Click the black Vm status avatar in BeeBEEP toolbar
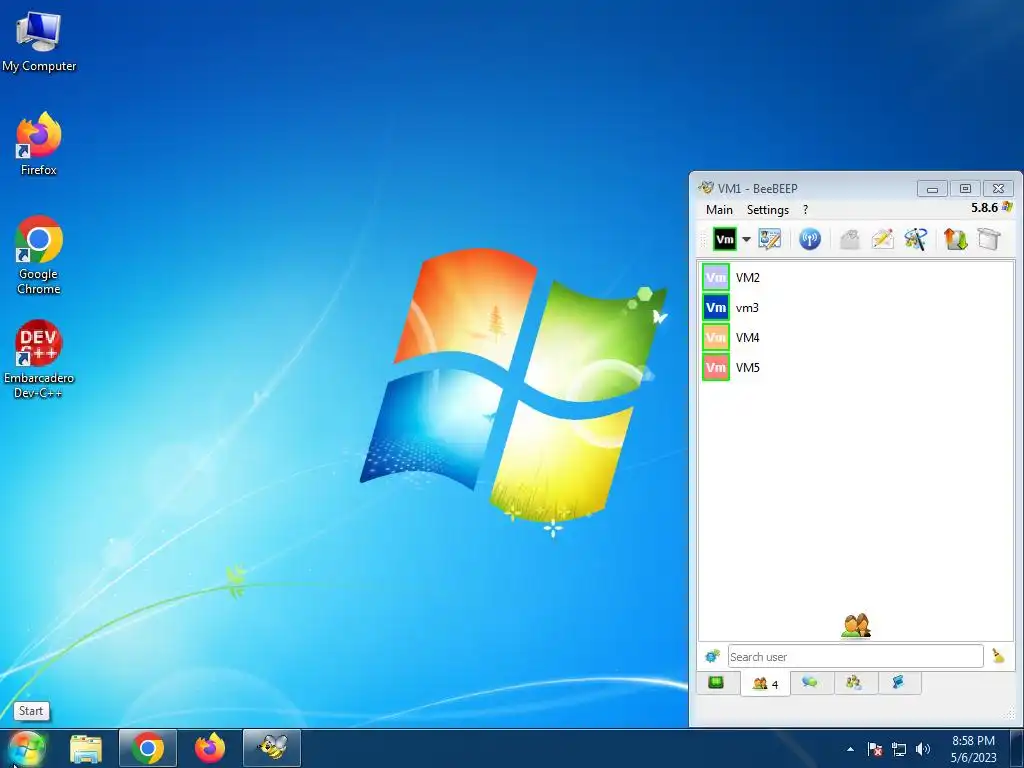The height and width of the screenshot is (768, 1024). [x=724, y=239]
